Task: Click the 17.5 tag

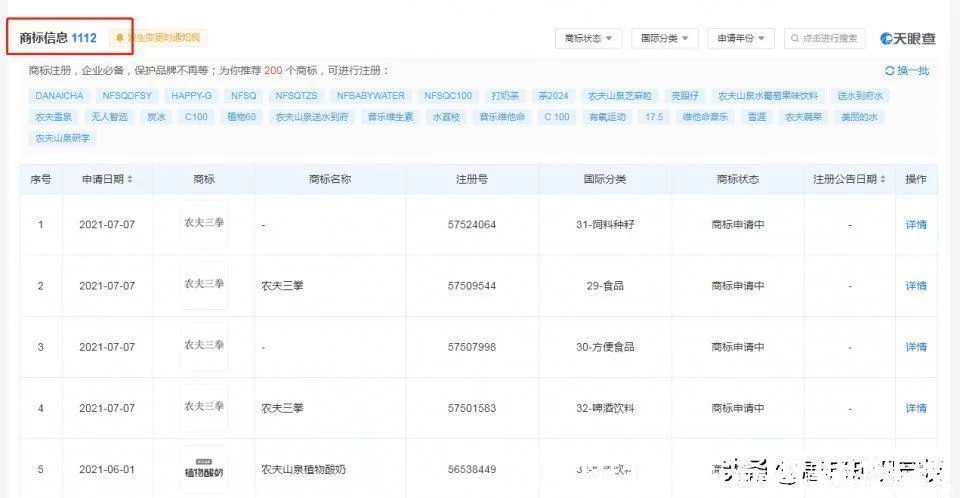Action: pos(654,117)
